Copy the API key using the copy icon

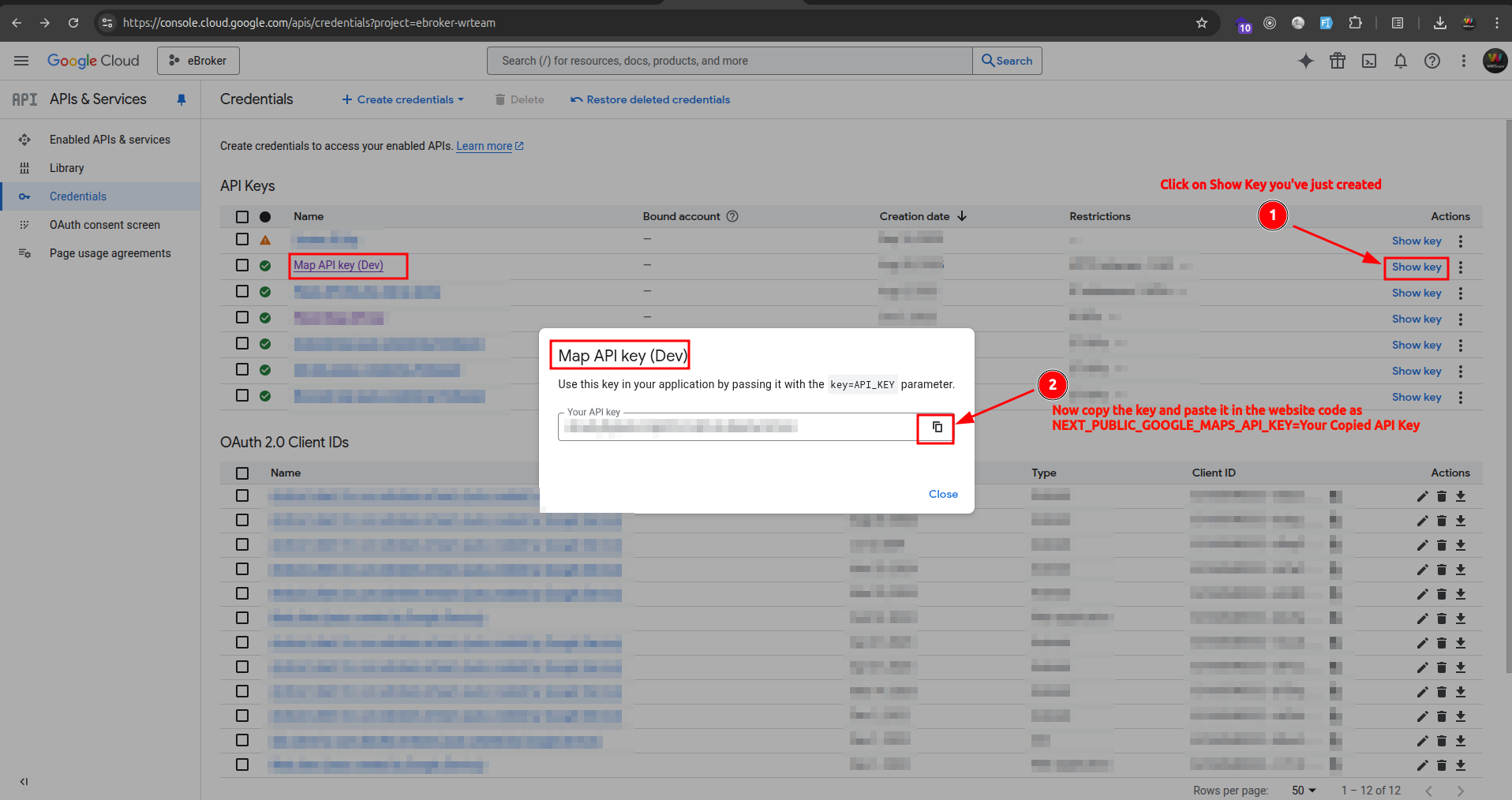point(936,428)
